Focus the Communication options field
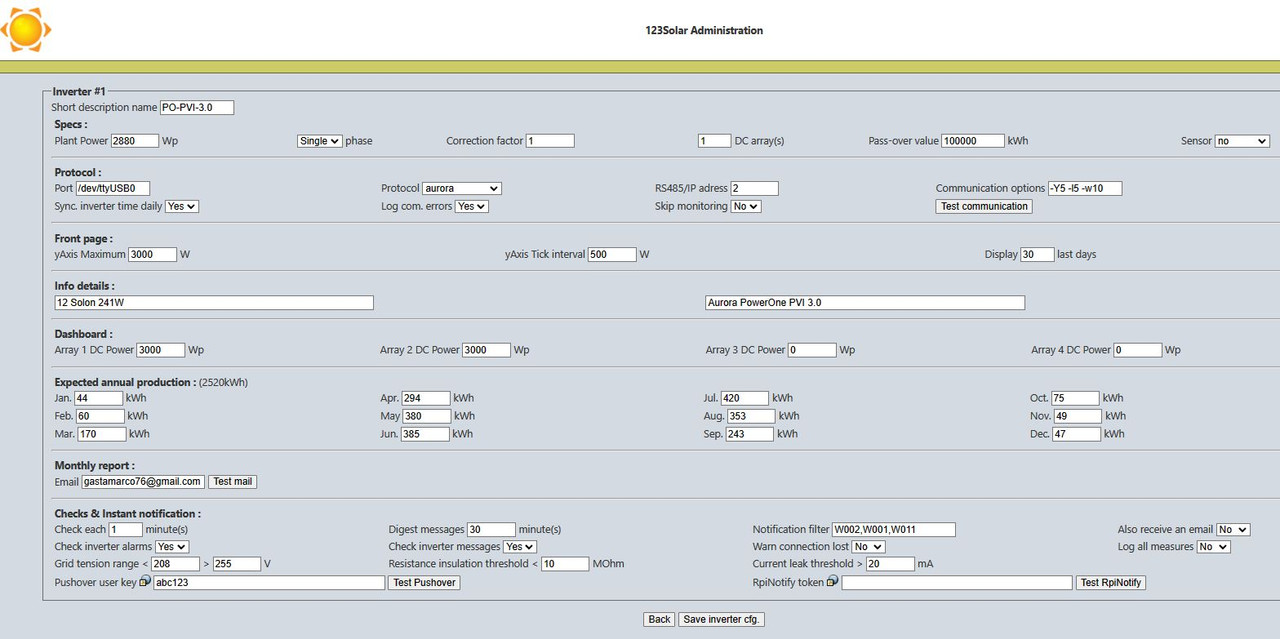The width and height of the screenshot is (1280, 639). (1085, 188)
